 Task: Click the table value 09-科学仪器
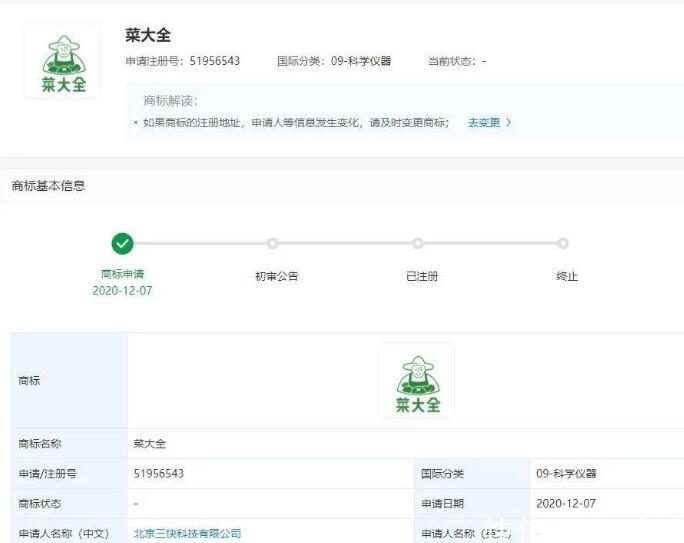point(566,474)
